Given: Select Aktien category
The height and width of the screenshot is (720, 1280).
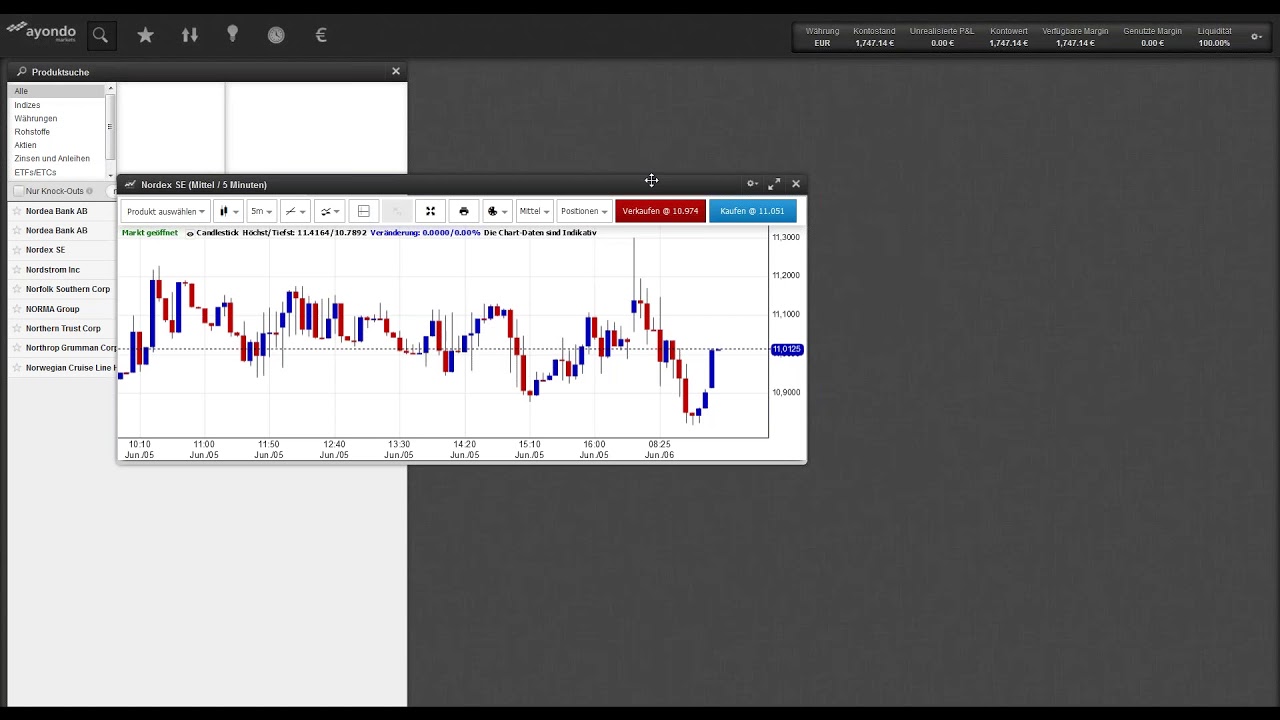Looking at the screenshot, I should click(x=56, y=145).
